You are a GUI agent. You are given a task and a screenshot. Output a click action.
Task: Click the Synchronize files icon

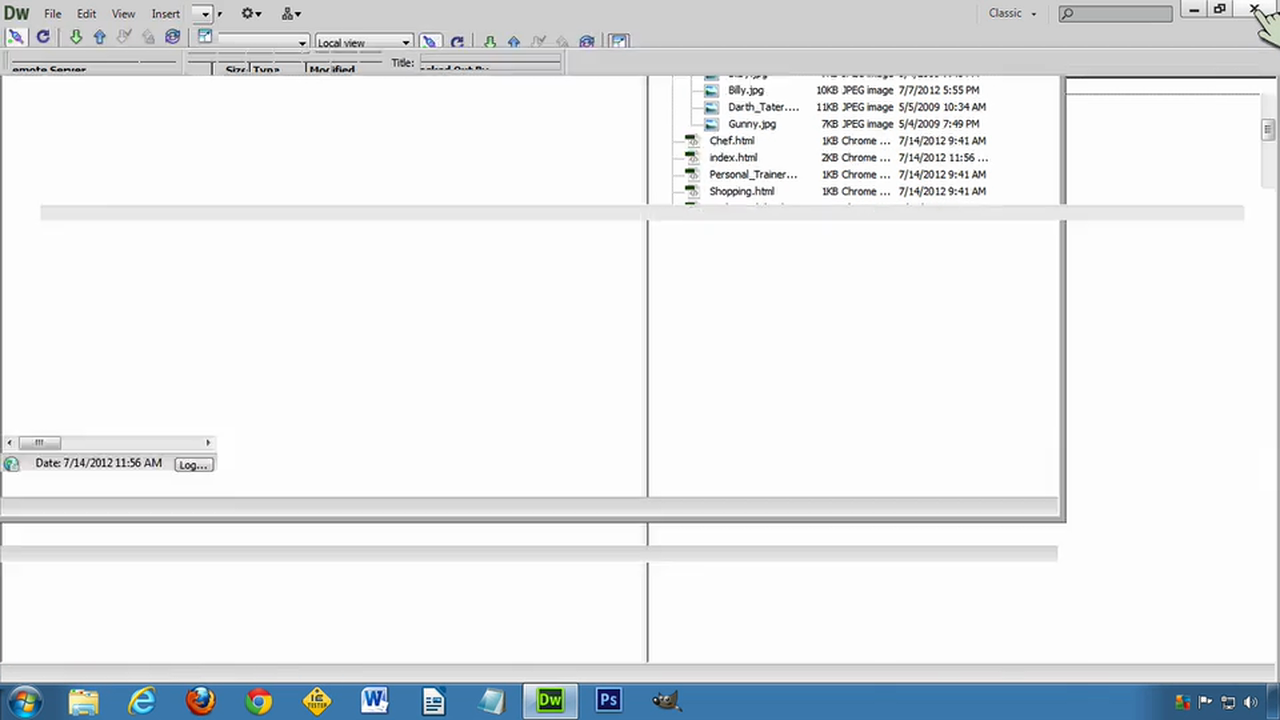pyautogui.click(x=172, y=37)
